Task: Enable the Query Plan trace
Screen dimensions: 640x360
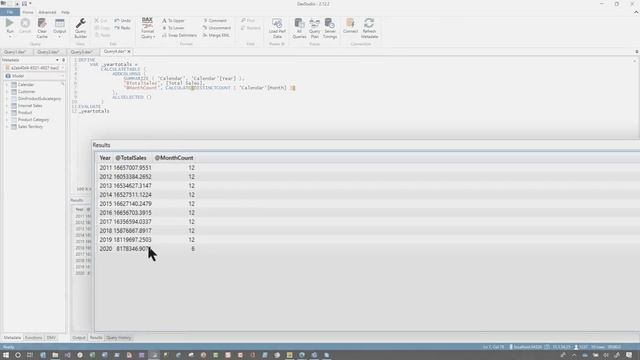Action: (314, 28)
